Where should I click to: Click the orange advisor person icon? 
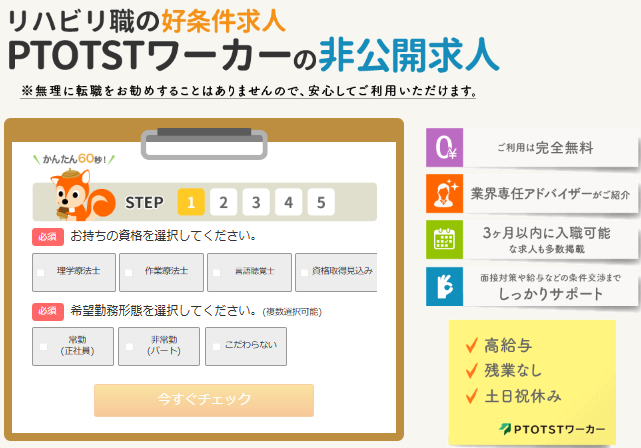click(x=444, y=194)
